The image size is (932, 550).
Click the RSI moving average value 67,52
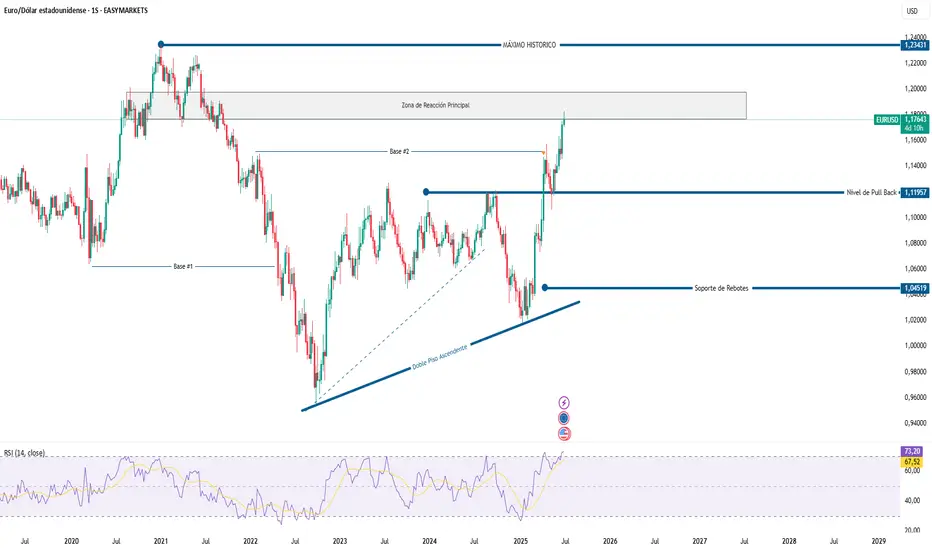[912, 461]
